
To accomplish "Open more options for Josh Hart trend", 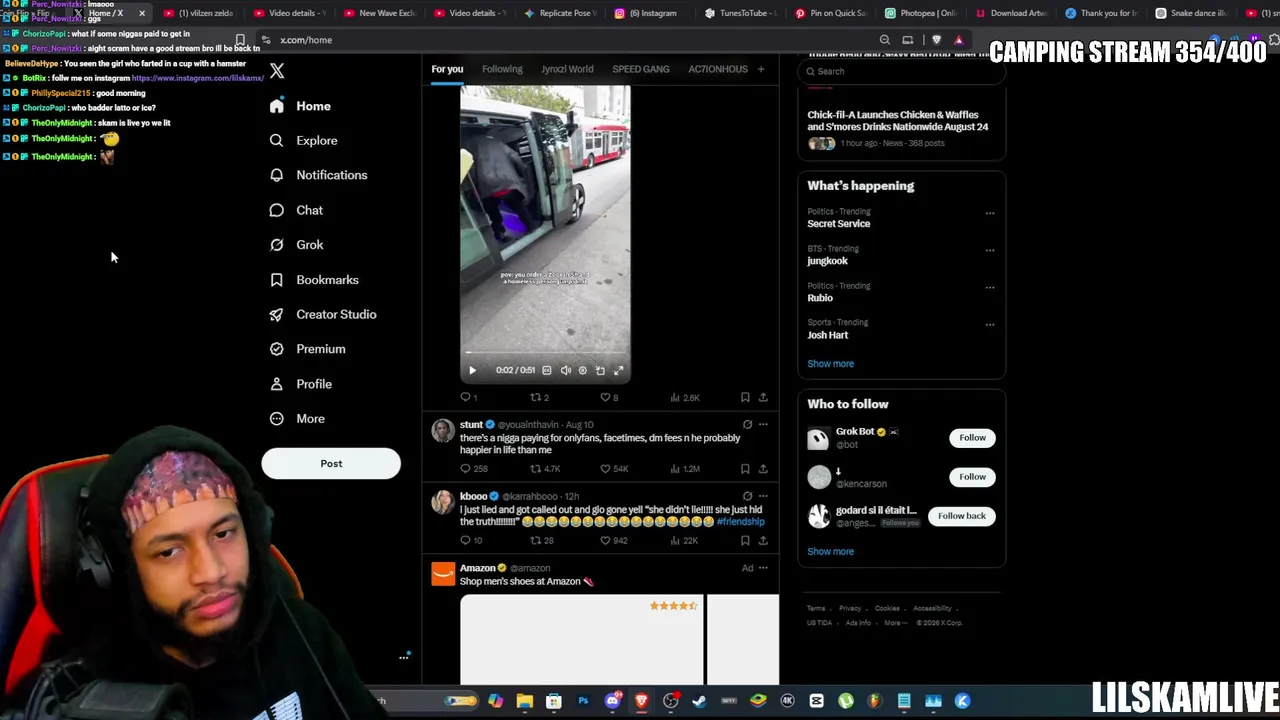I will click(x=990, y=324).
